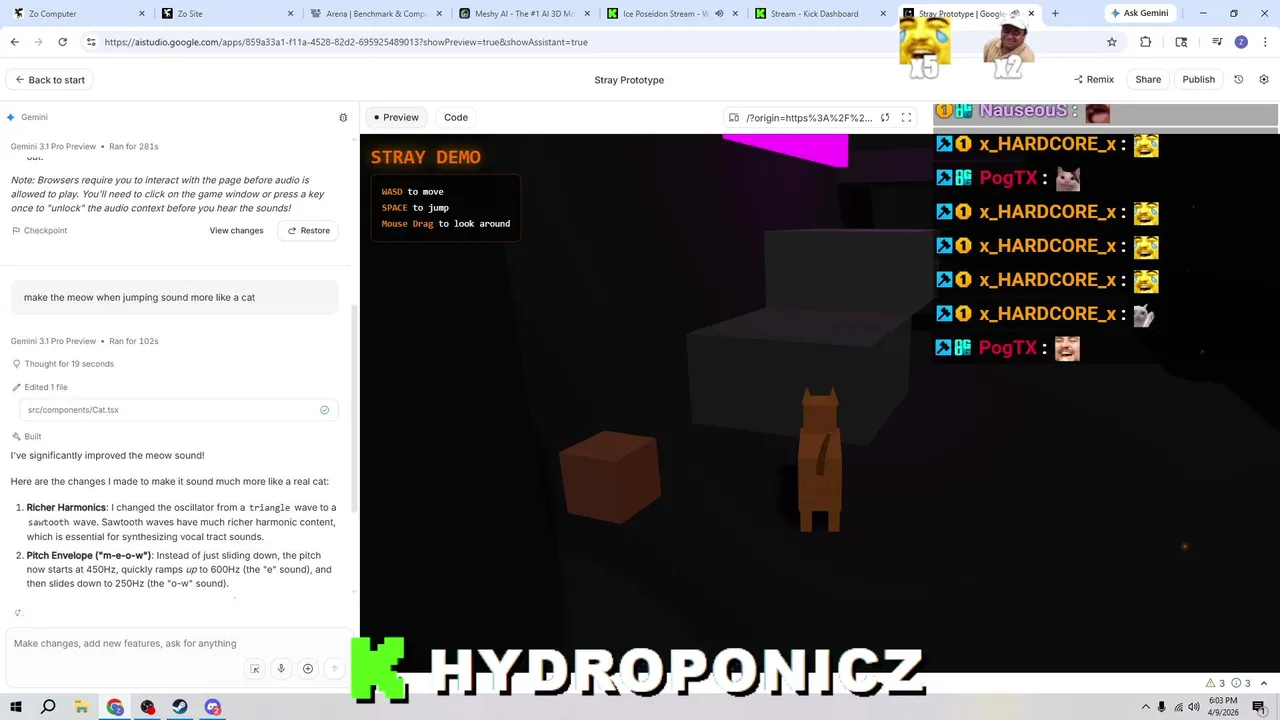
Task: Mute the Ice Poseidon Stream tab audio
Action: (x=718, y=14)
